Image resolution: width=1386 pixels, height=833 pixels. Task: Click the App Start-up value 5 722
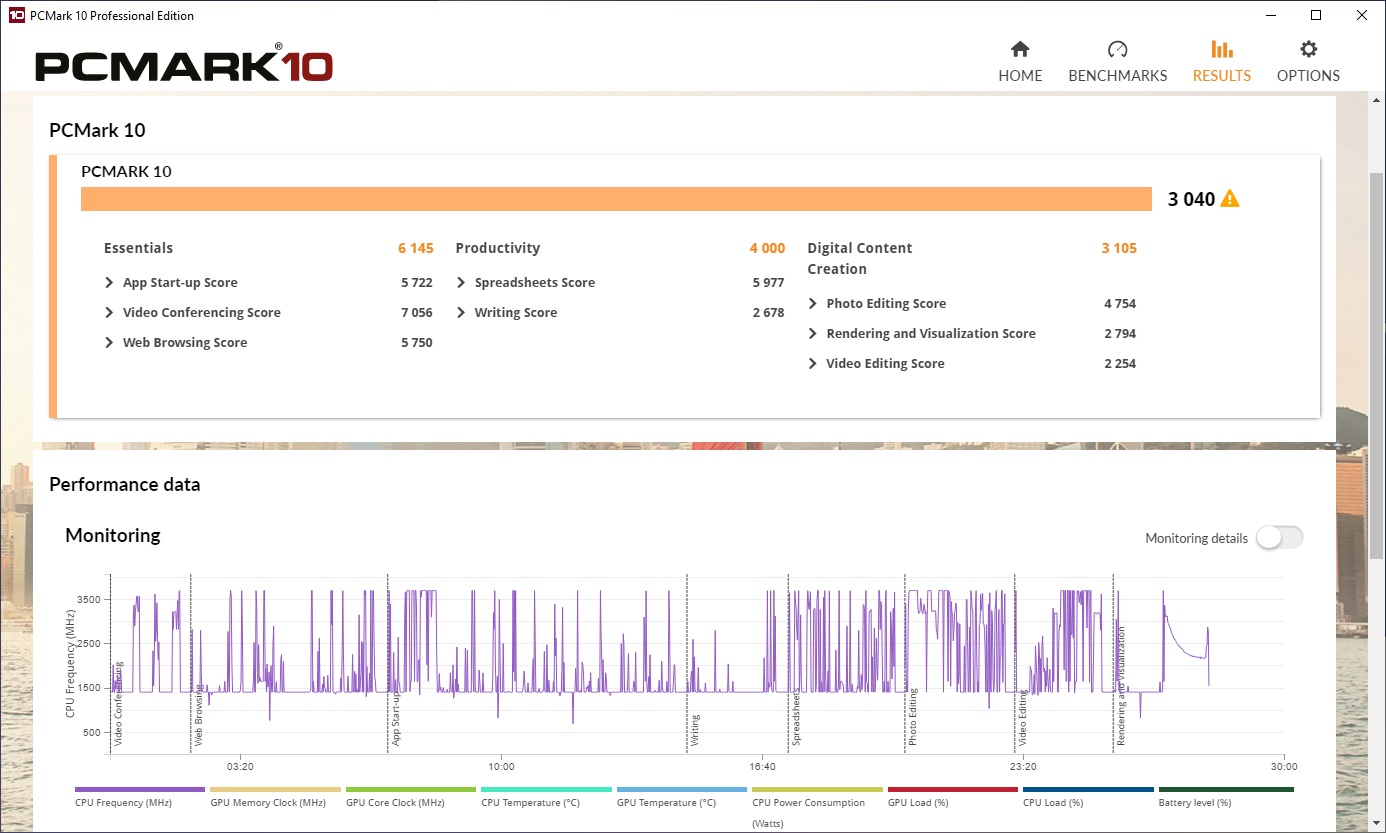[417, 283]
